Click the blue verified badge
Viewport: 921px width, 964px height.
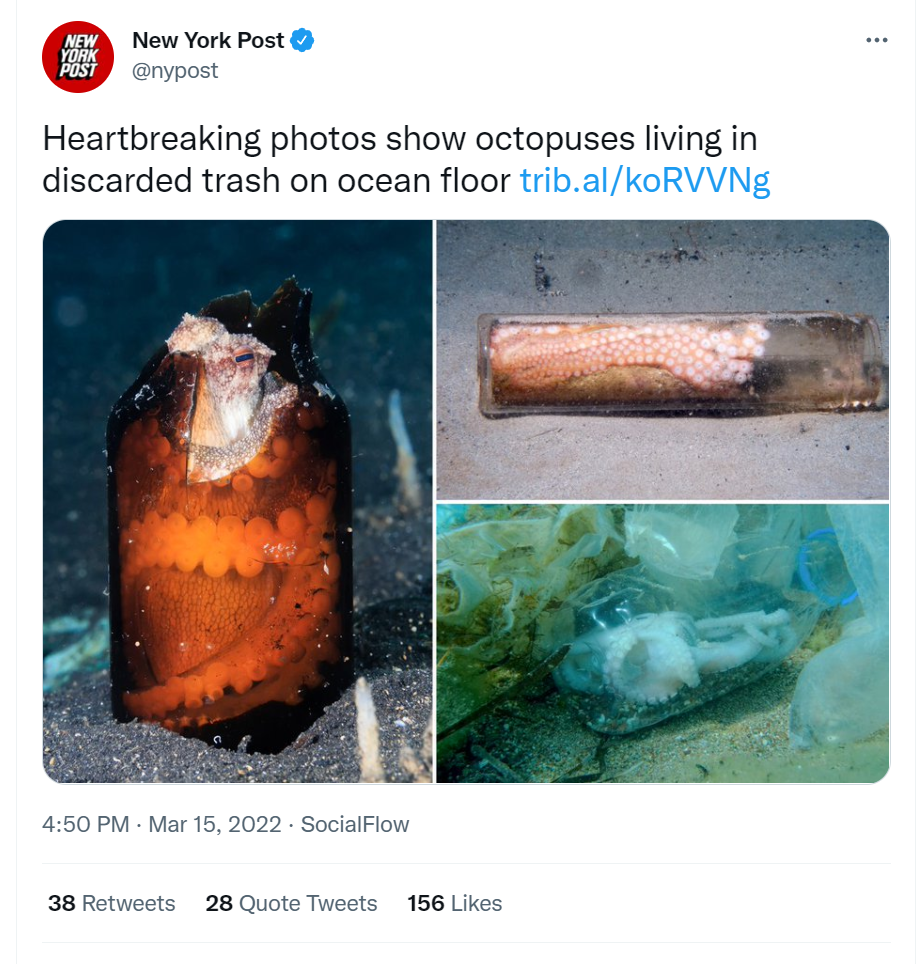(x=302, y=41)
